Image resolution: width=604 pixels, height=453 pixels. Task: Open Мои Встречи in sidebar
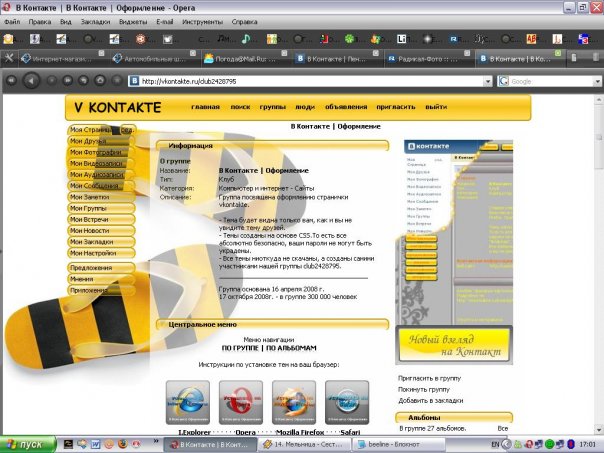101,220
